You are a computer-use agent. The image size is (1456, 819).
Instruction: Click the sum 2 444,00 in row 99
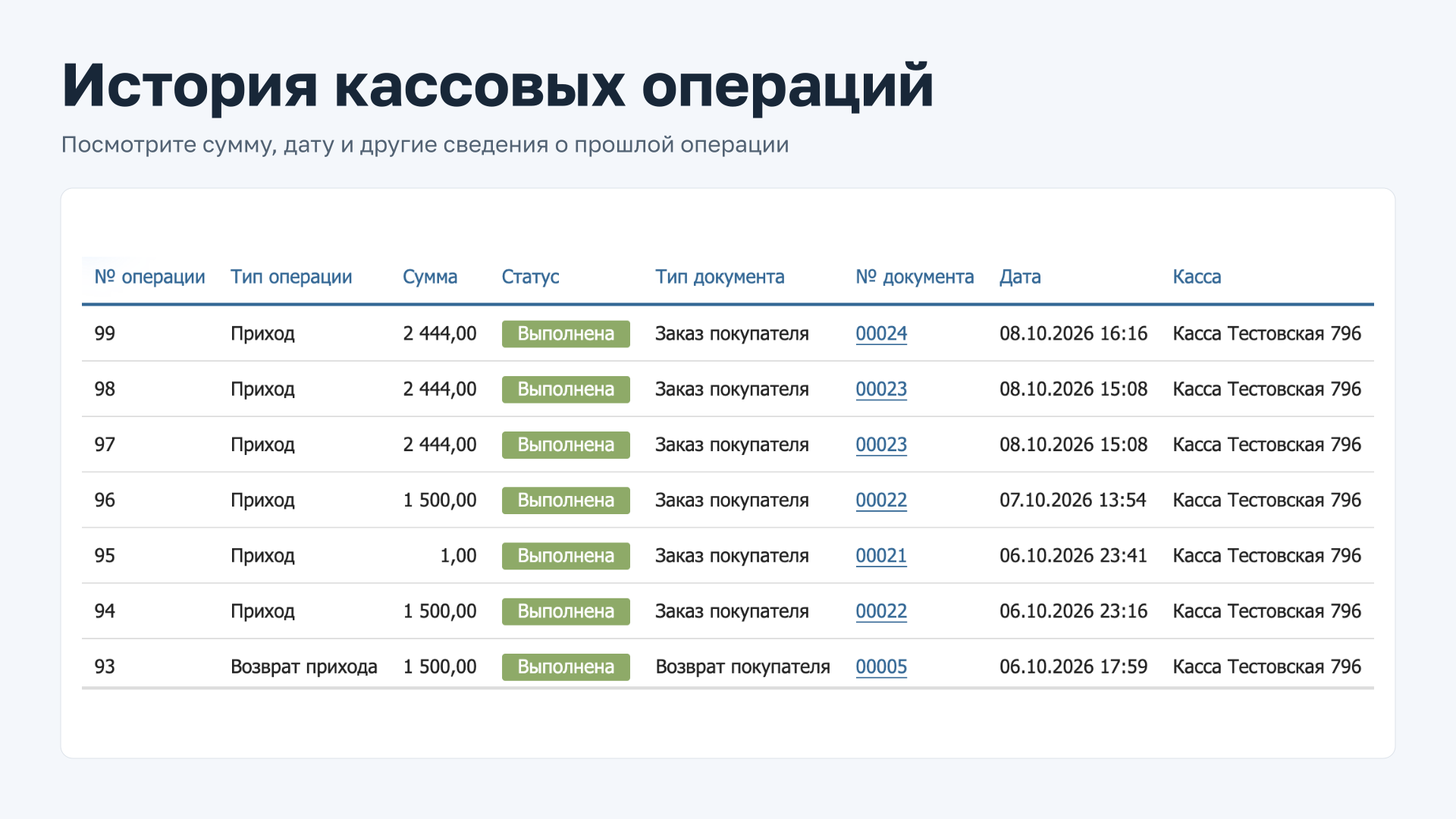[x=440, y=334]
